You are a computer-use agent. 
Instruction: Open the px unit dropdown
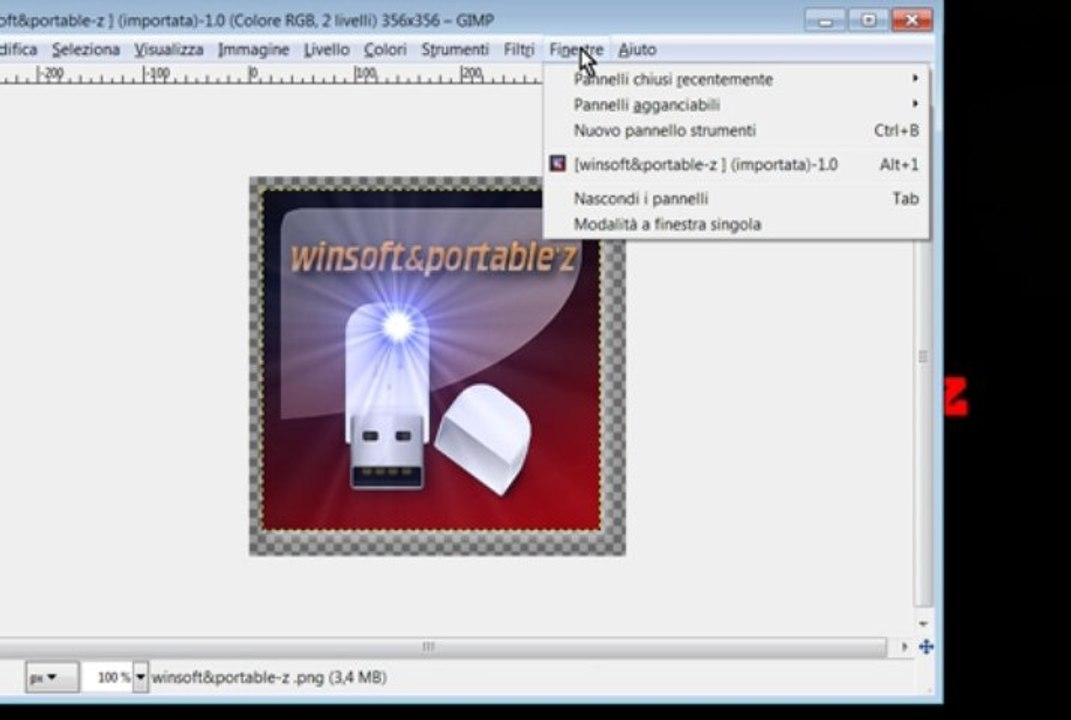point(52,677)
